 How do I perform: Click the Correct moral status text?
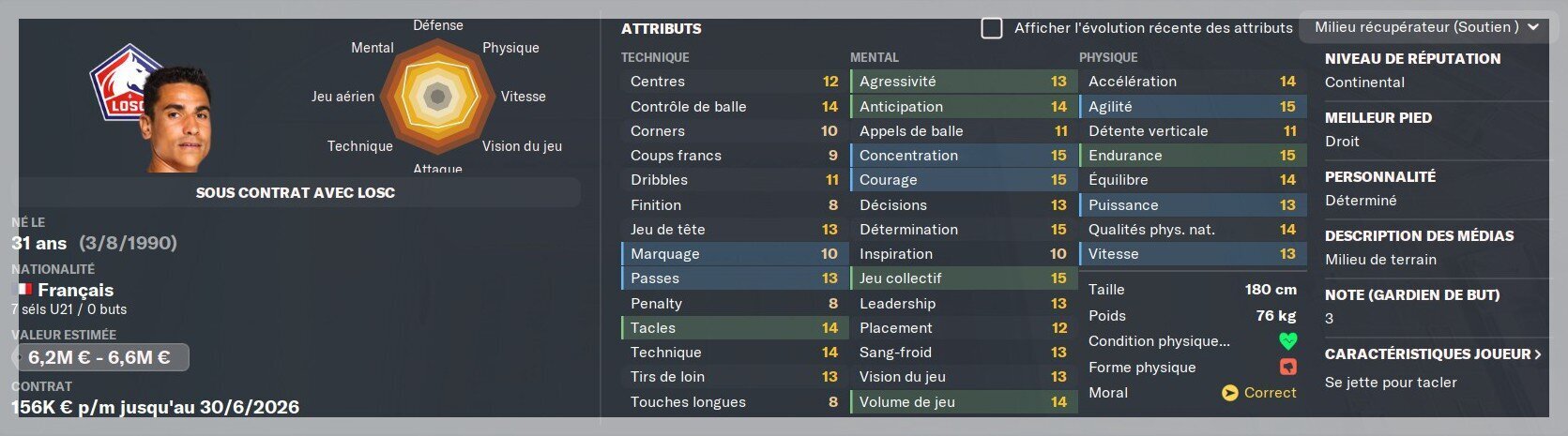point(1270,393)
